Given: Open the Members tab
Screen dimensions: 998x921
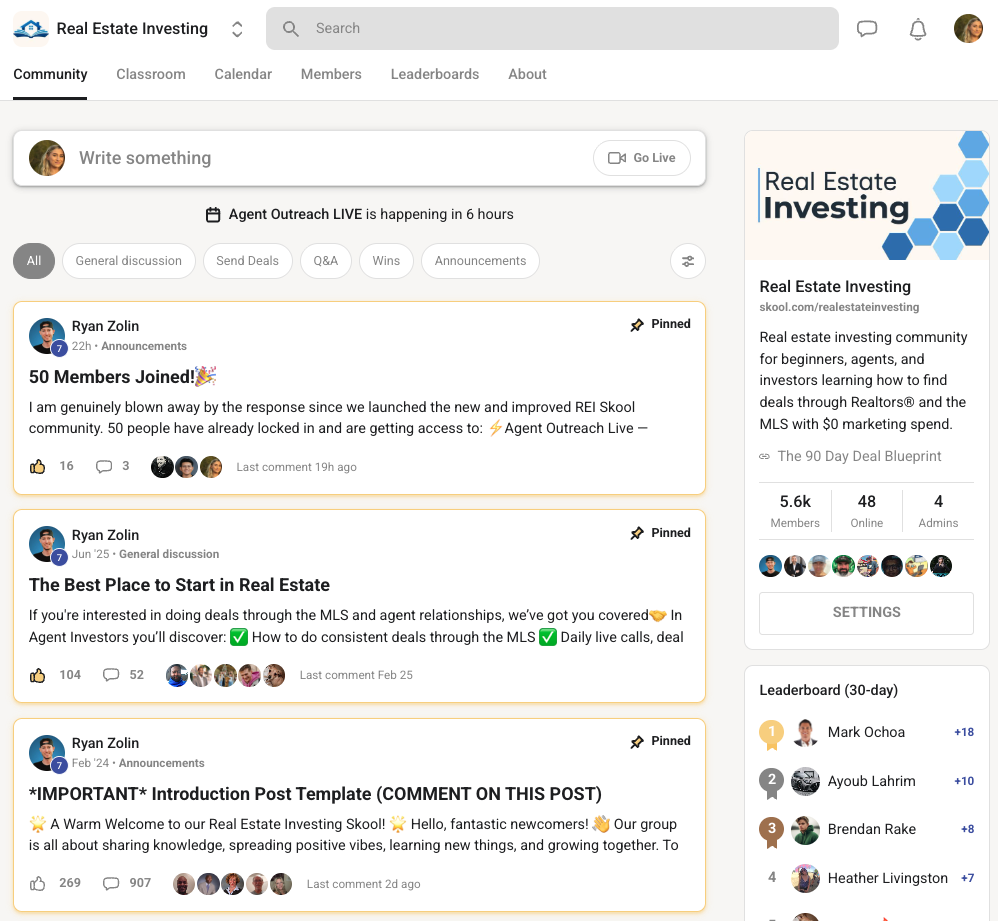Looking at the screenshot, I should 331,74.
